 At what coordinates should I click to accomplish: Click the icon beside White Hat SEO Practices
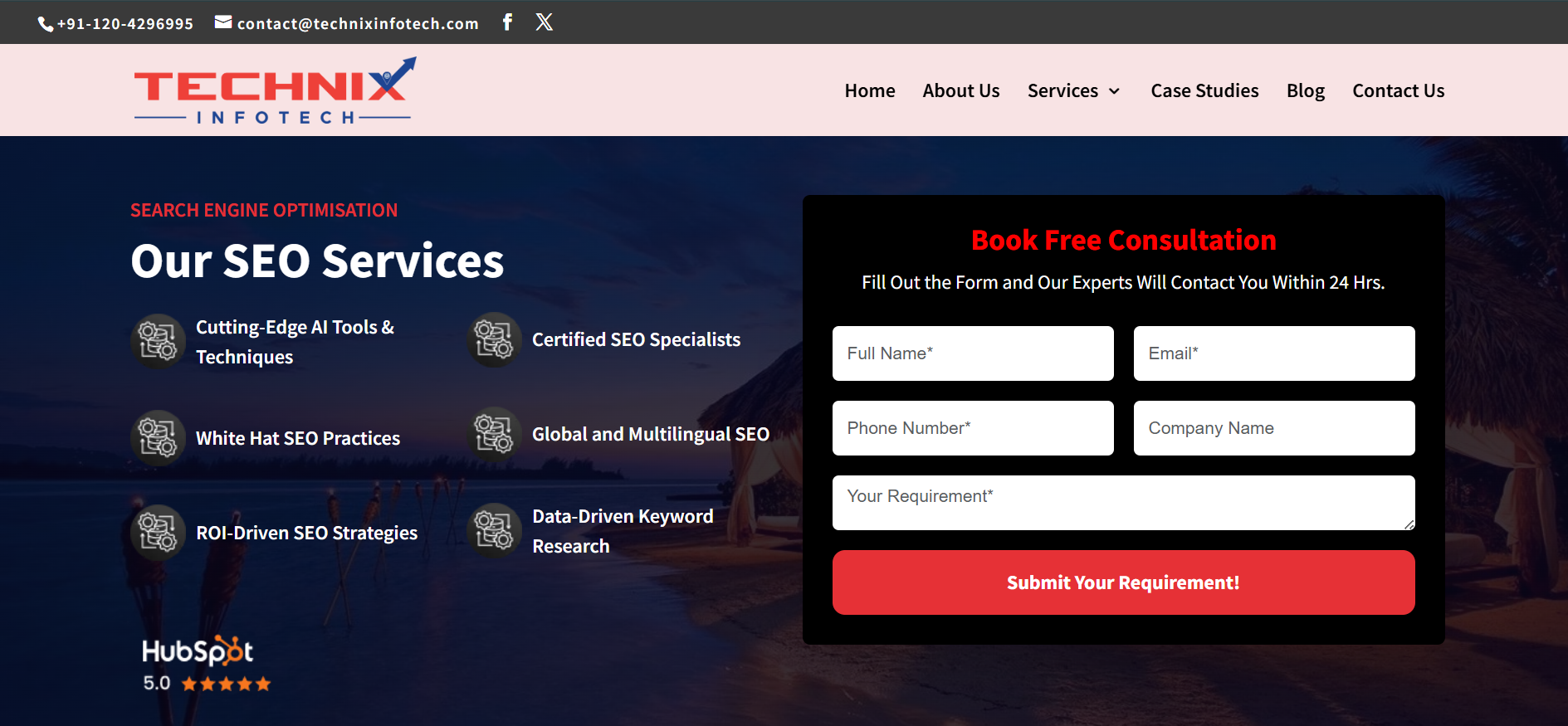158,437
